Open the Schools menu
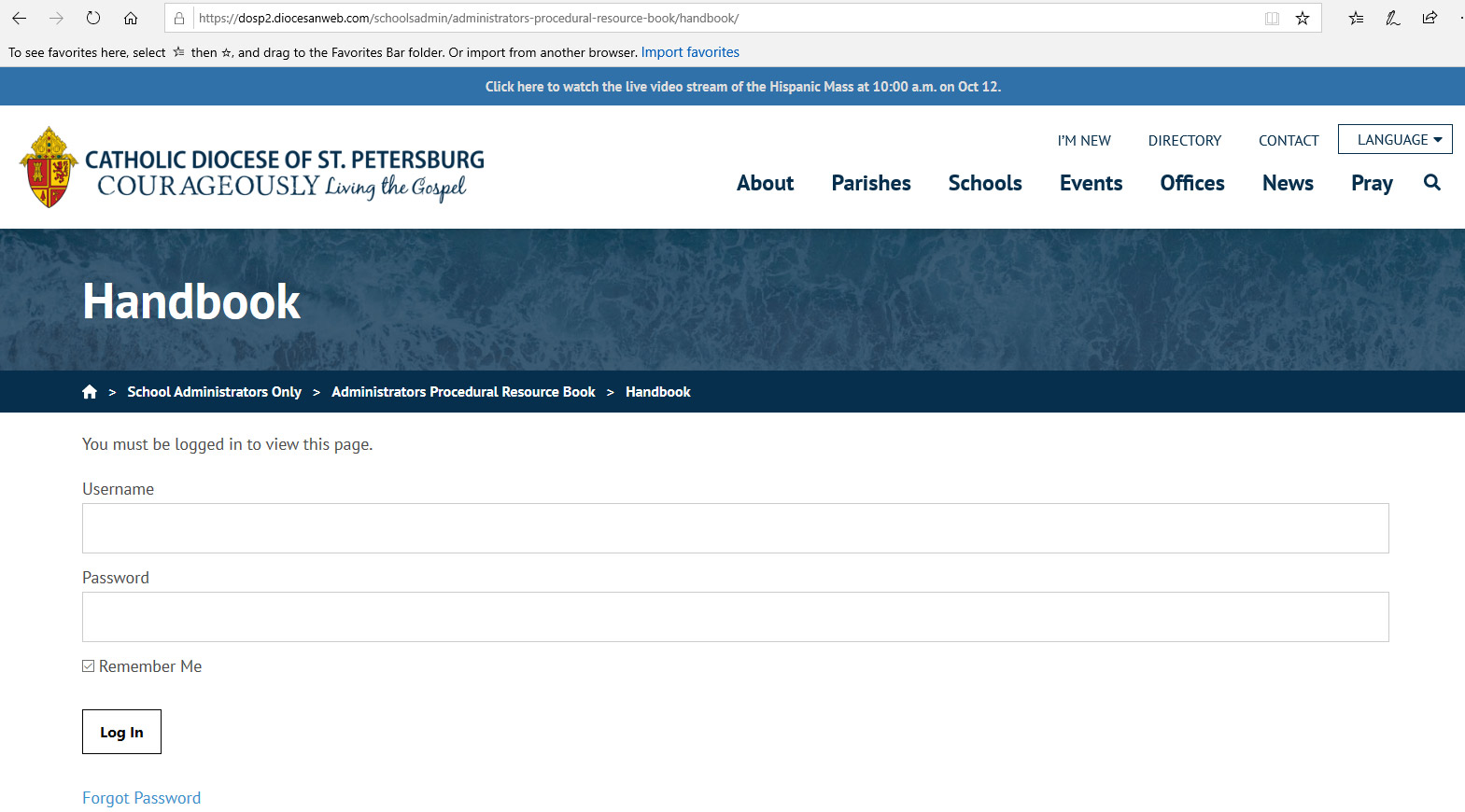1465x812 pixels. point(984,183)
